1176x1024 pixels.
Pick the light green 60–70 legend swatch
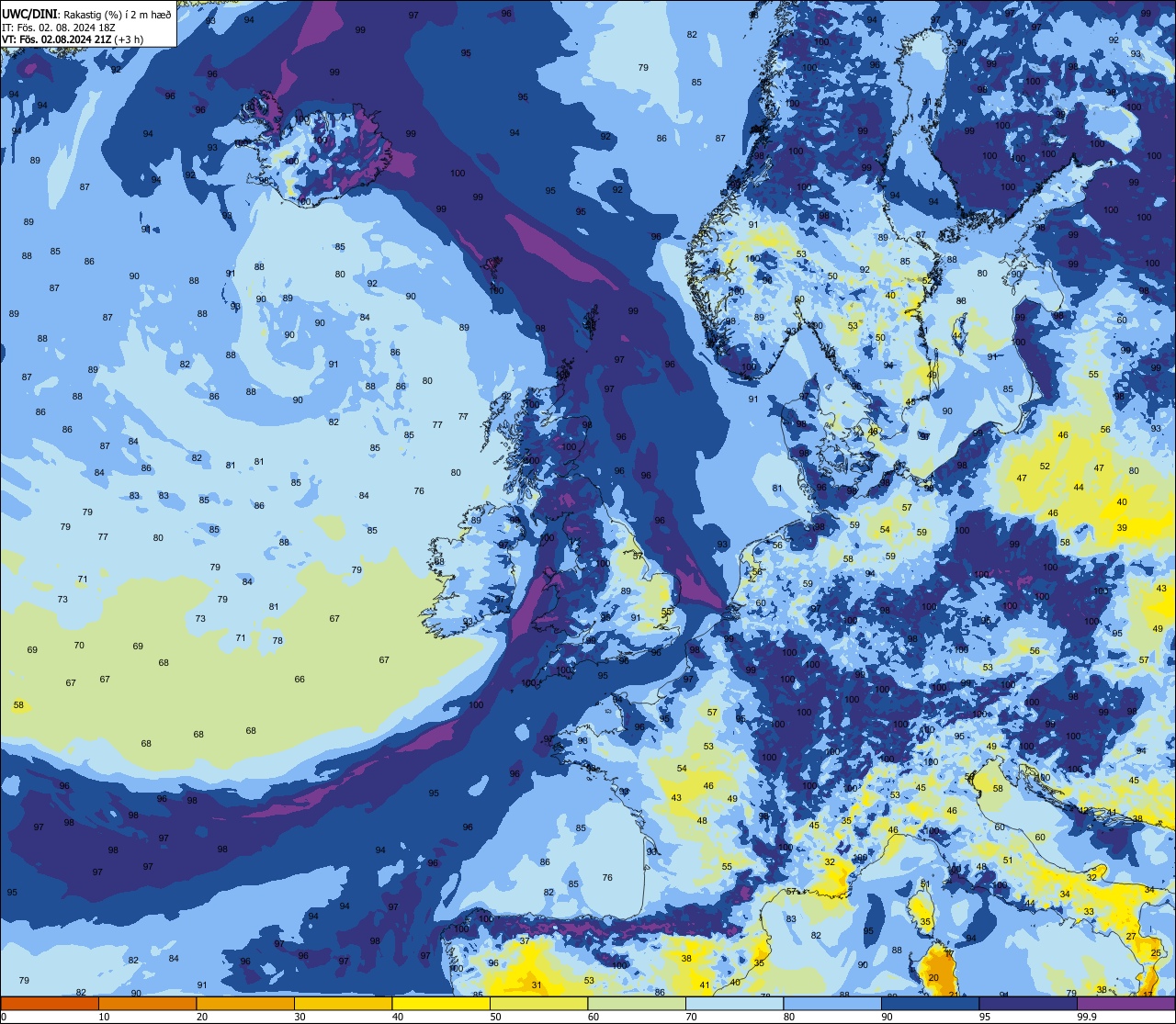[x=637, y=1003]
